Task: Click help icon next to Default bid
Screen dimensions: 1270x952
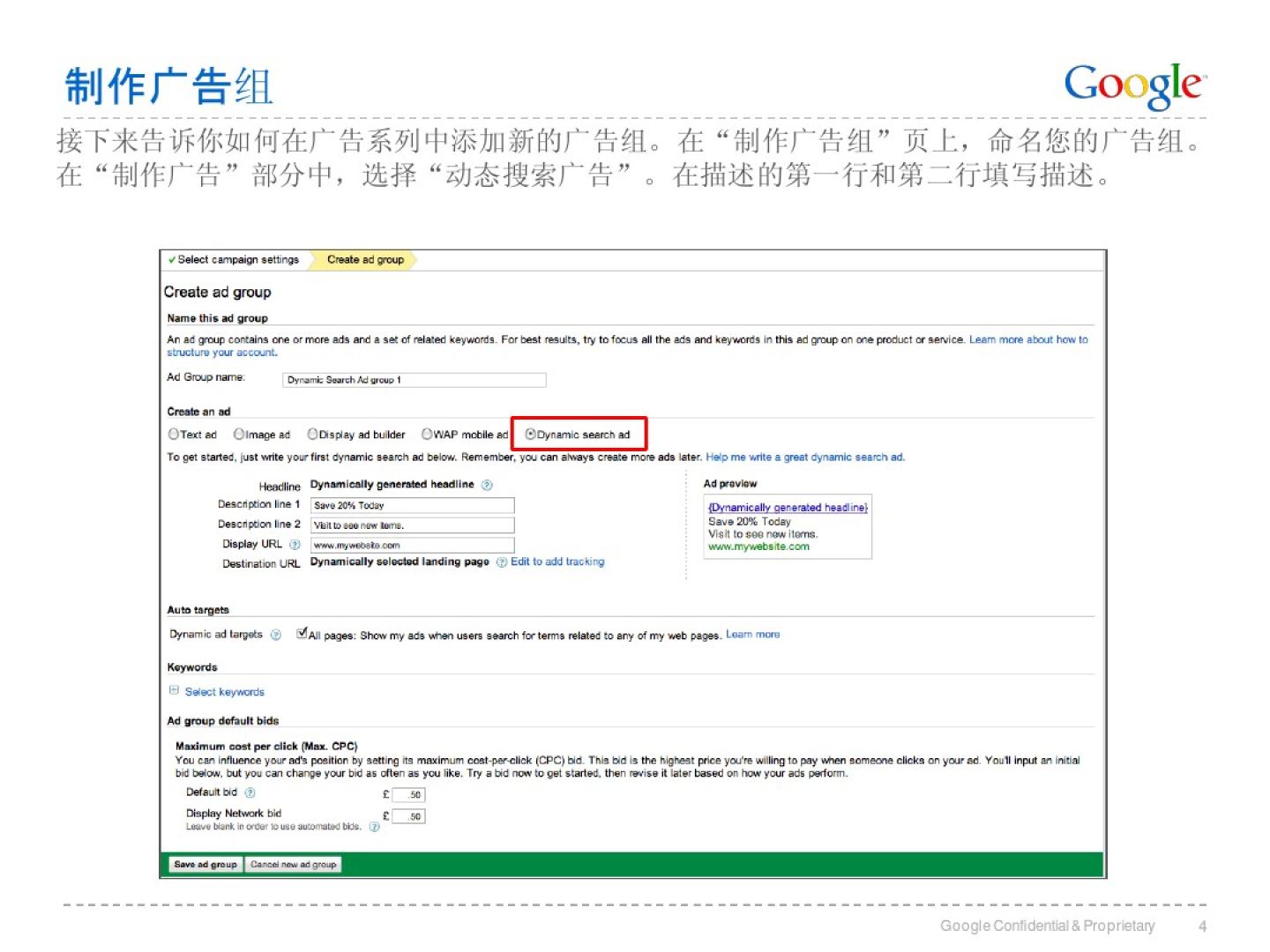Action: (250, 792)
